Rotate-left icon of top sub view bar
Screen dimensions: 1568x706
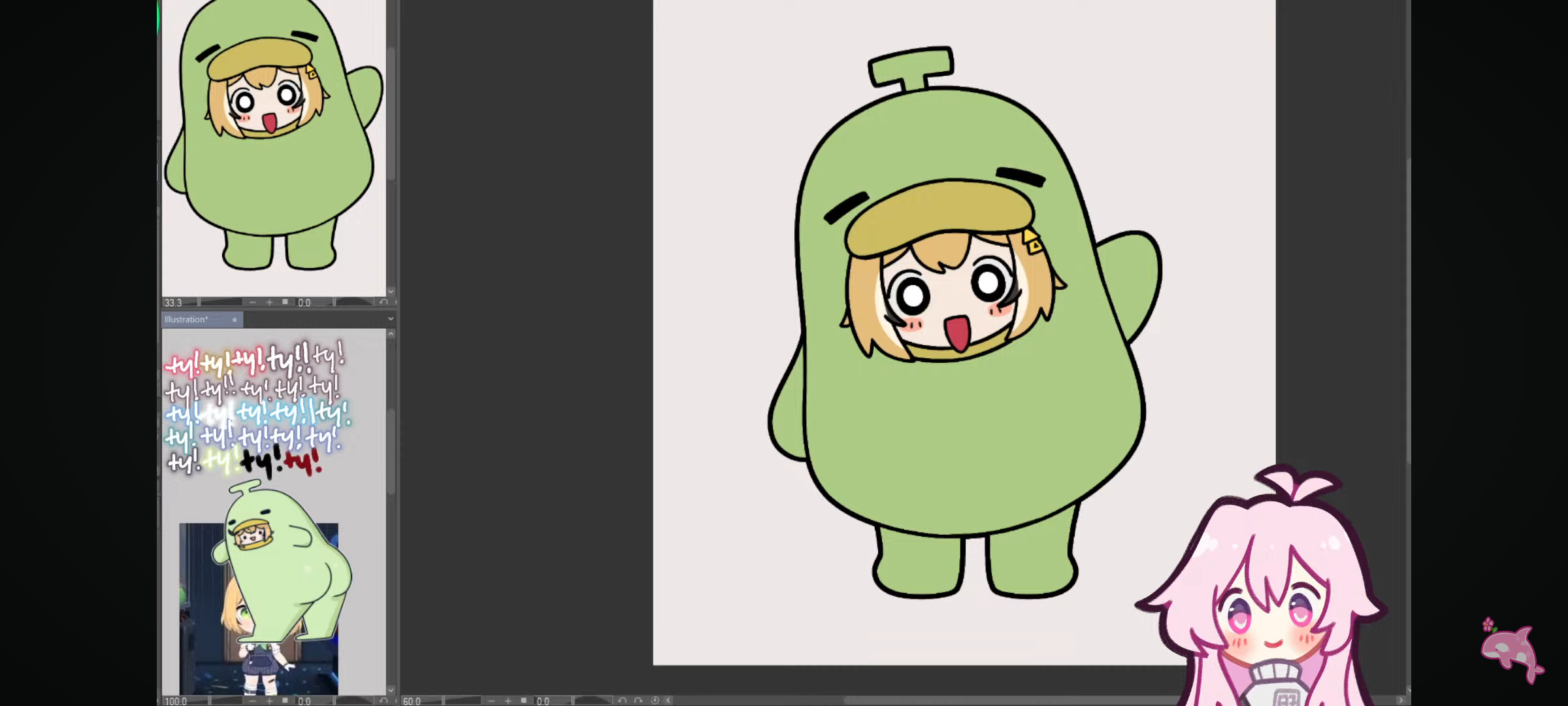pyautogui.click(x=384, y=302)
